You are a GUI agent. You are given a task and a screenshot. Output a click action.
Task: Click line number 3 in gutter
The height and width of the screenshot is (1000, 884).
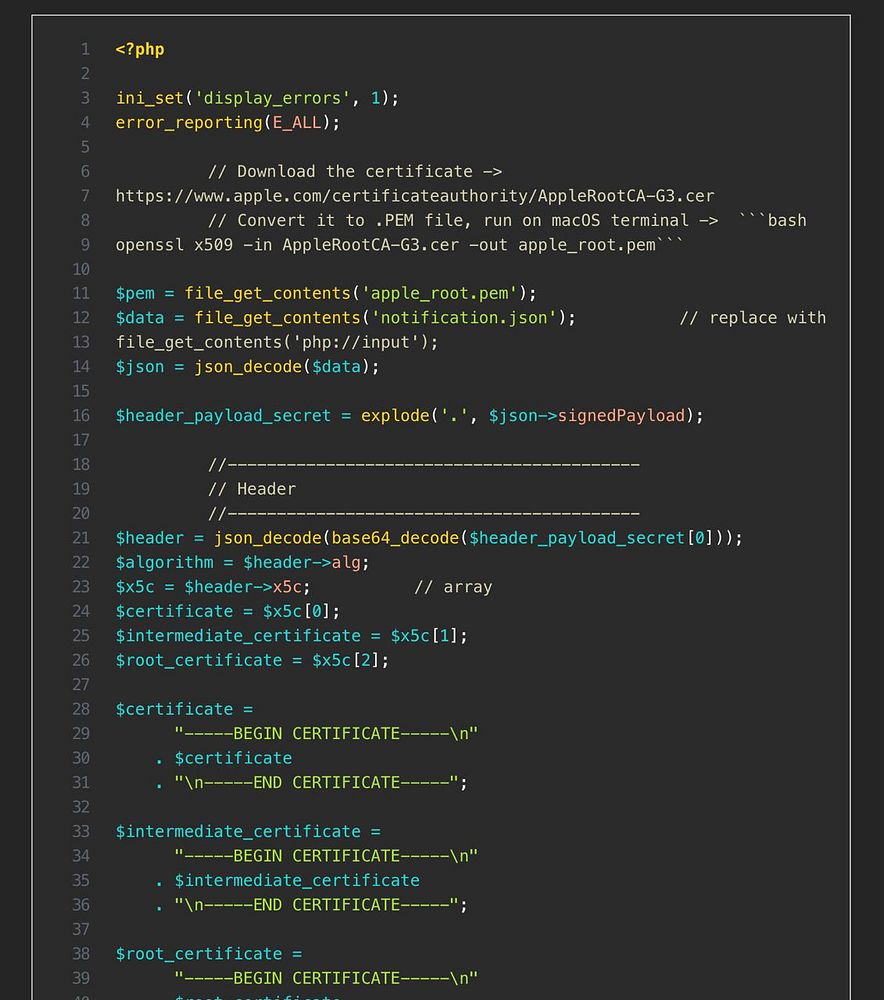[x=85, y=98]
